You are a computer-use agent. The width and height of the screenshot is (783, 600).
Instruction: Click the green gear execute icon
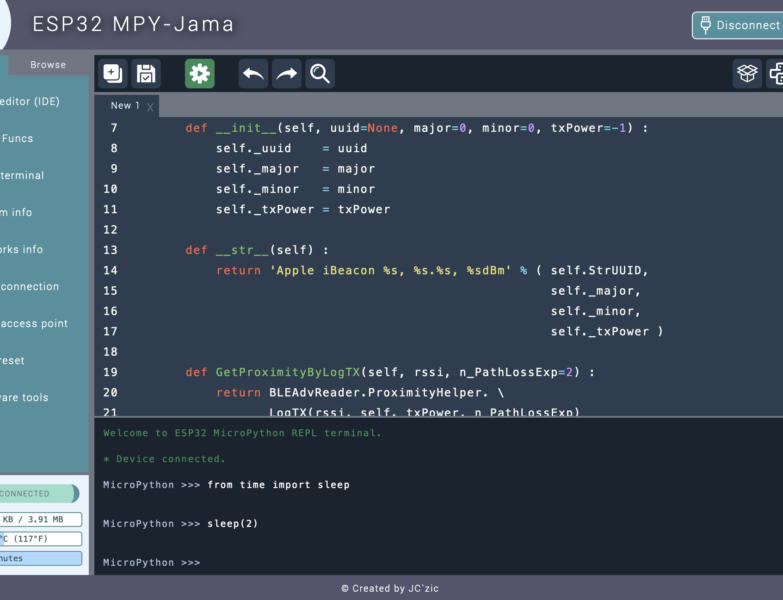[200, 73]
